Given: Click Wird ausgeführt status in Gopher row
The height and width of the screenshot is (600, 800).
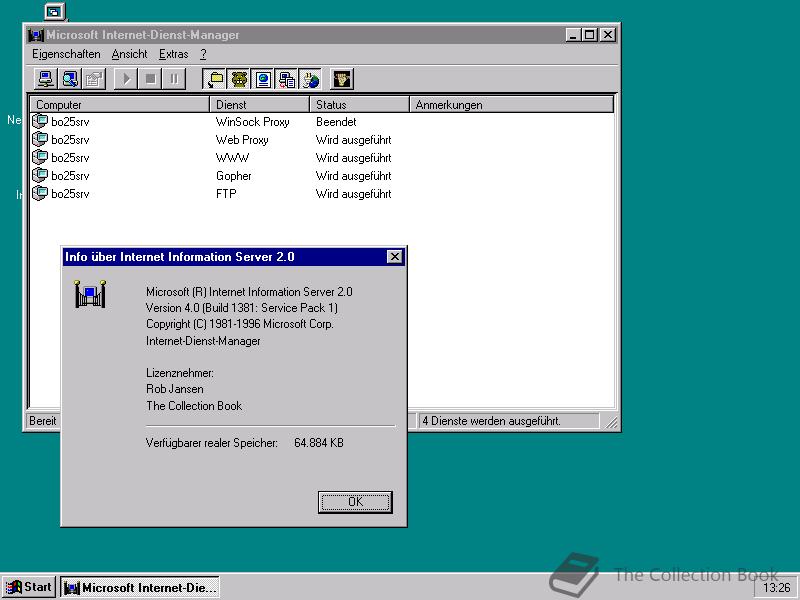Looking at the screenshot, I should (x=354, y=176).
